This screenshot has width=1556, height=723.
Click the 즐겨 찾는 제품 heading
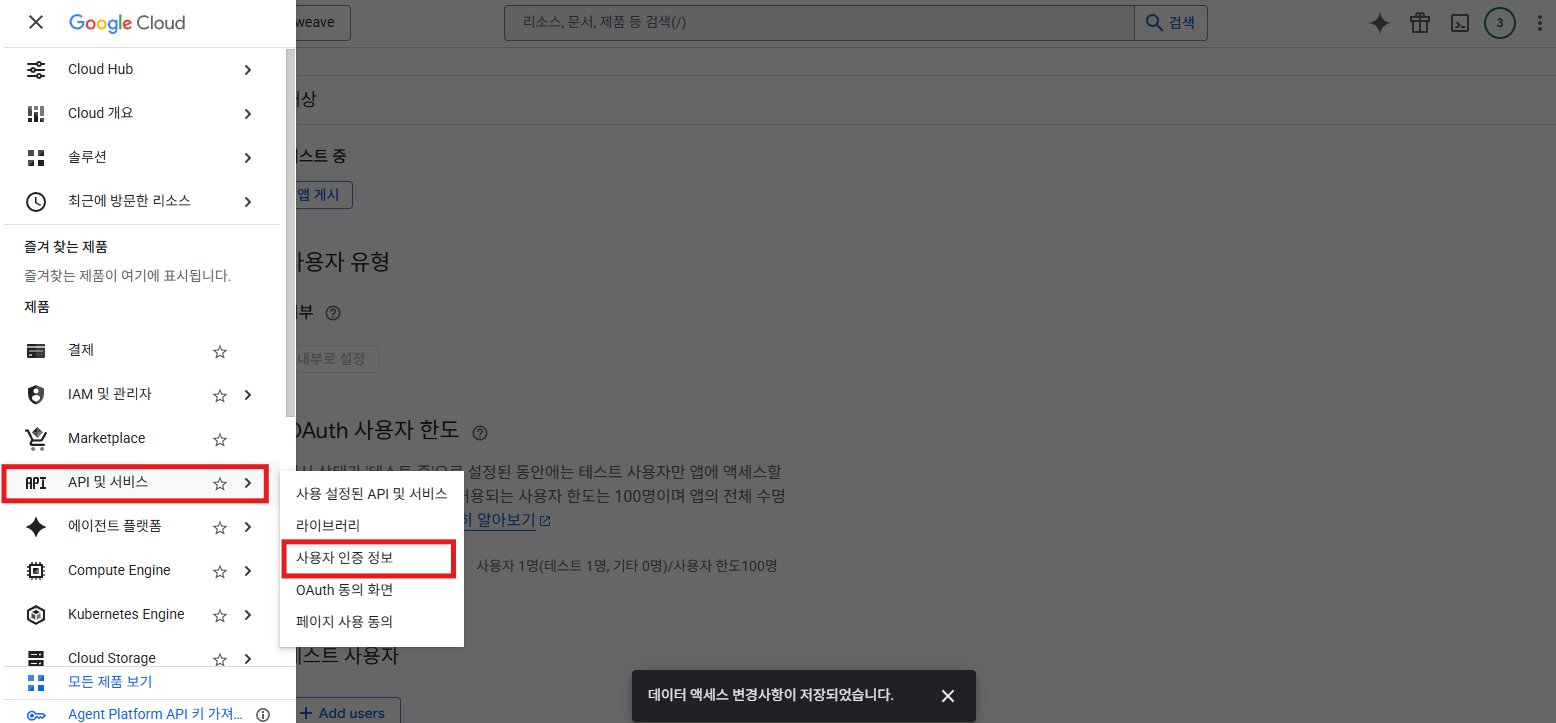point(66,247)
